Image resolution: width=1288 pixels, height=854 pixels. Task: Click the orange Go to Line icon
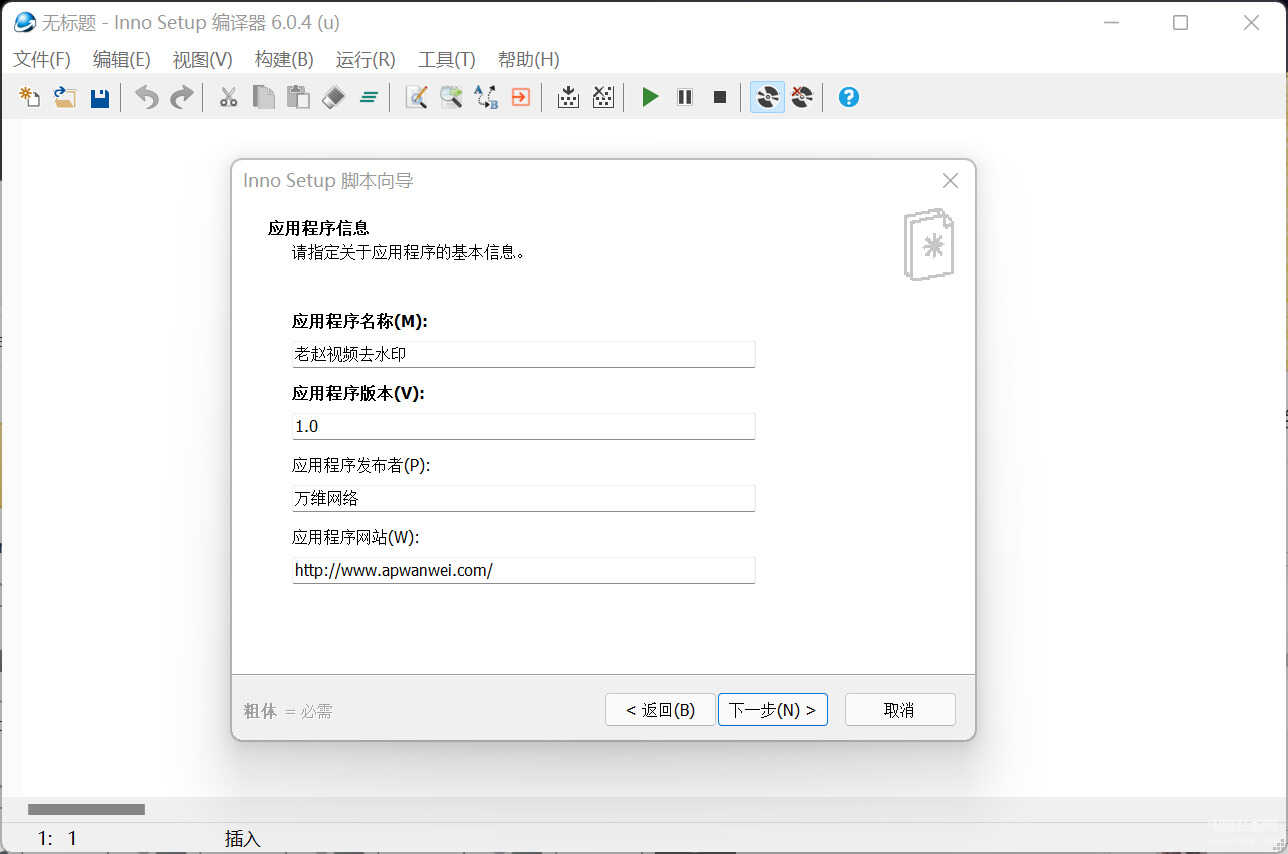pos(520,97)
